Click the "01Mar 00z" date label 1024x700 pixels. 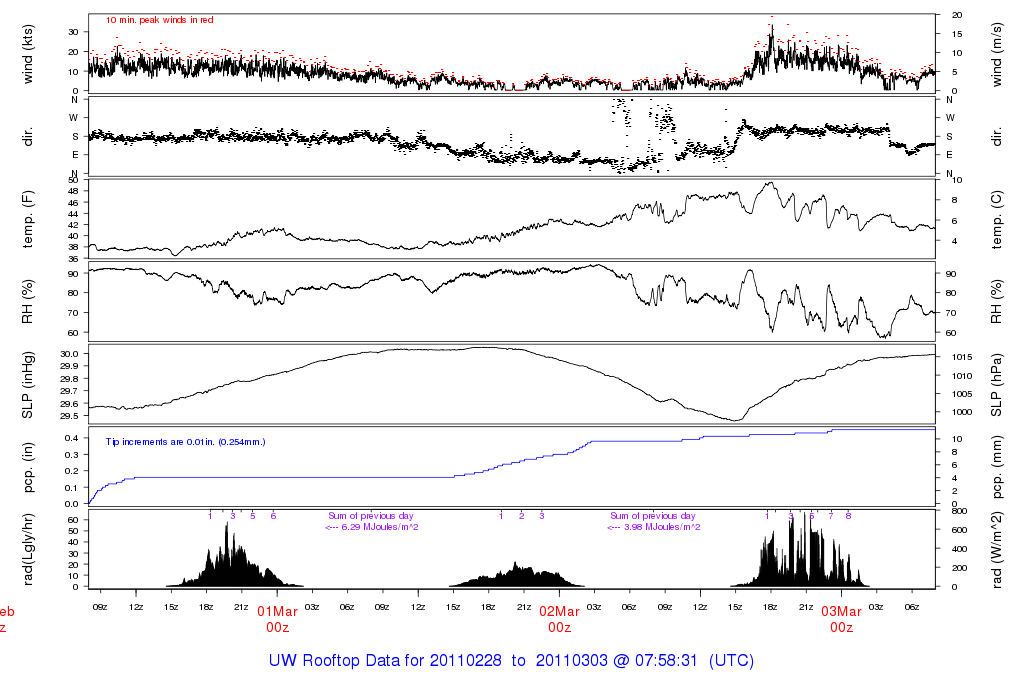(x=278, y=620)
